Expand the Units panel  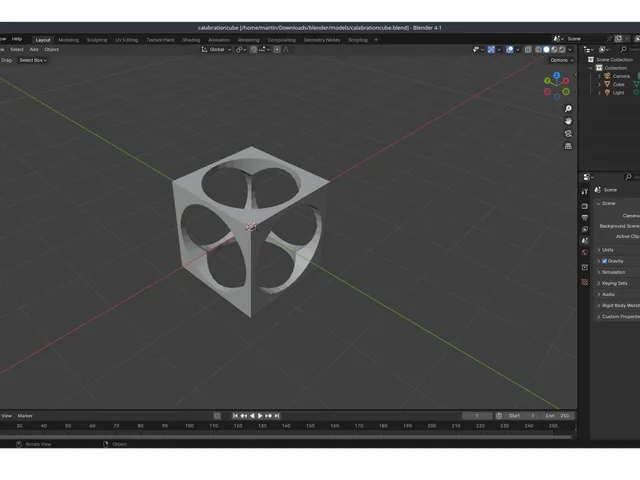(x=606, y=250)
